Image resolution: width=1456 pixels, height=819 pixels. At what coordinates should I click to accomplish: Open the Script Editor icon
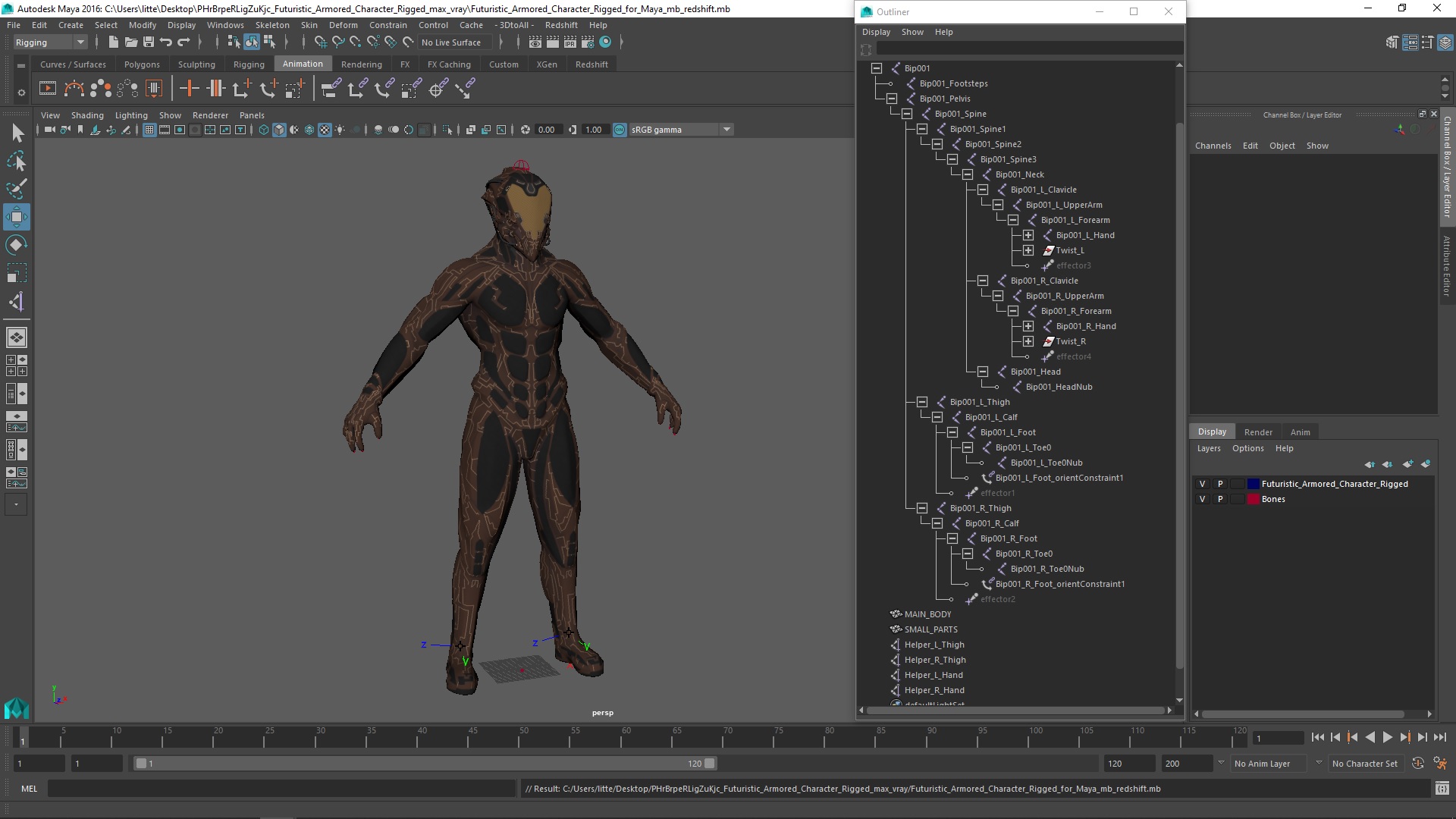1442,789
